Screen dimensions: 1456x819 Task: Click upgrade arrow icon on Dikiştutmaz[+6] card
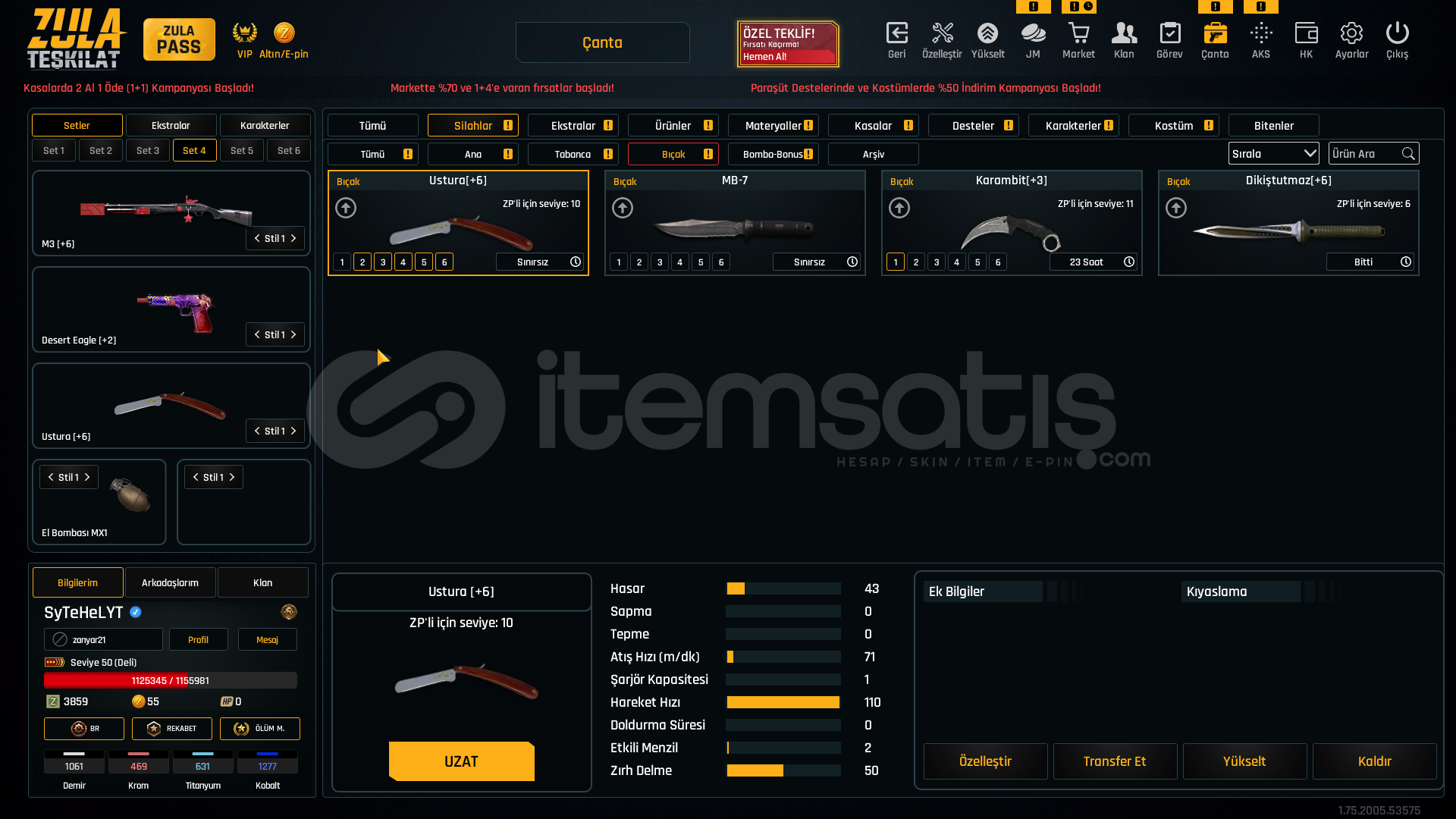[1176, 208]
